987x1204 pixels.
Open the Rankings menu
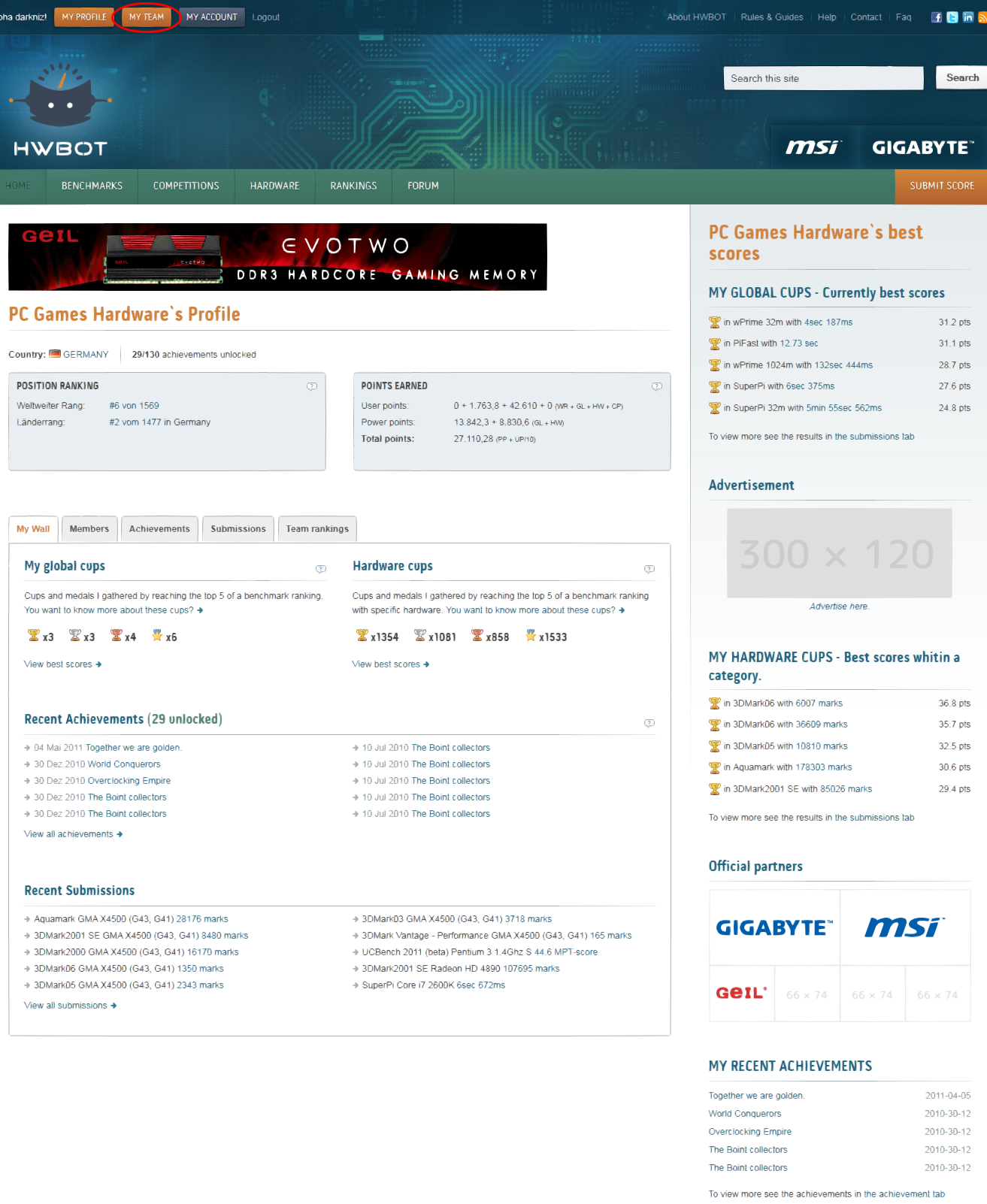pos(353,186)
